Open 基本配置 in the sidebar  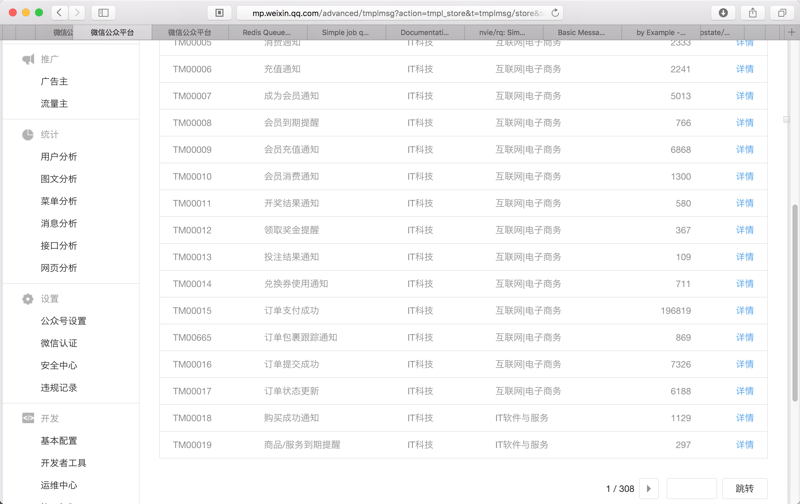[x=59, y=441]
